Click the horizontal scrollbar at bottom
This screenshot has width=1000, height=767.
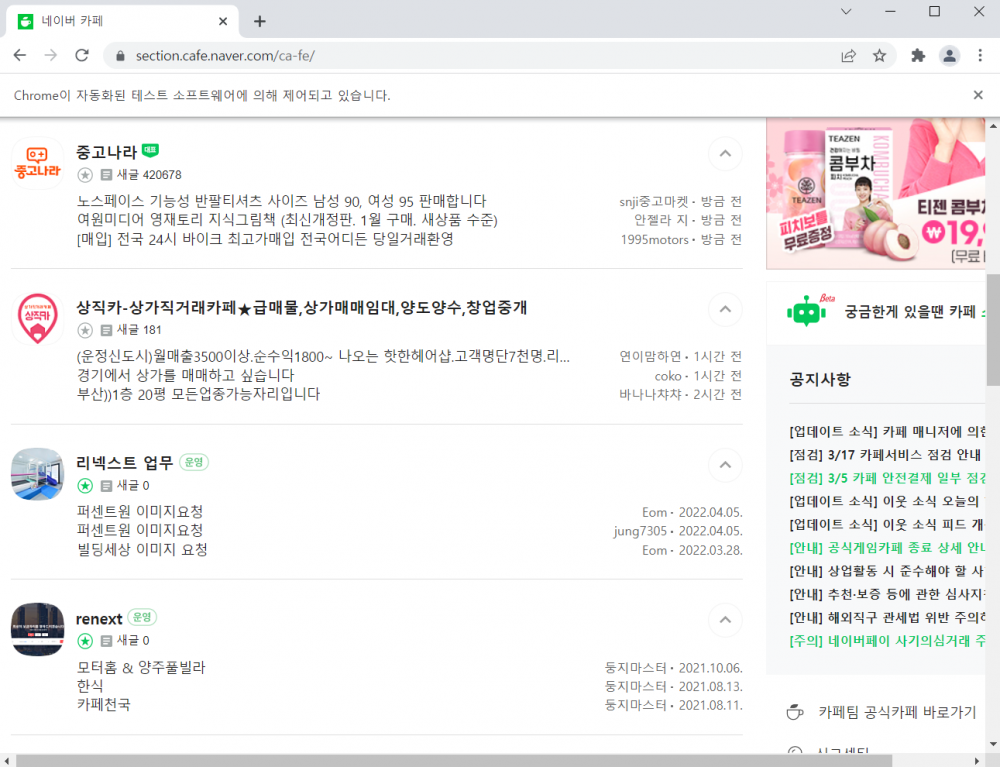[x=454, y=761]
